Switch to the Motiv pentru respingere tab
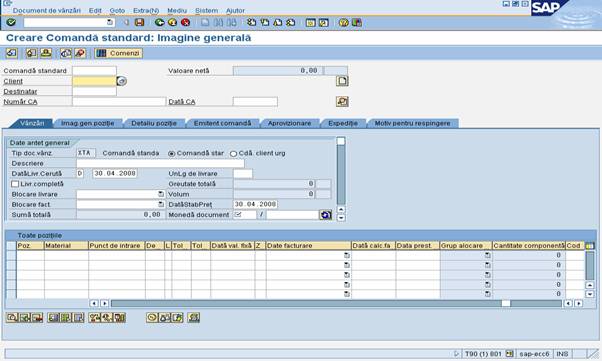The image size is (602, 361). [x=412, y=123]
